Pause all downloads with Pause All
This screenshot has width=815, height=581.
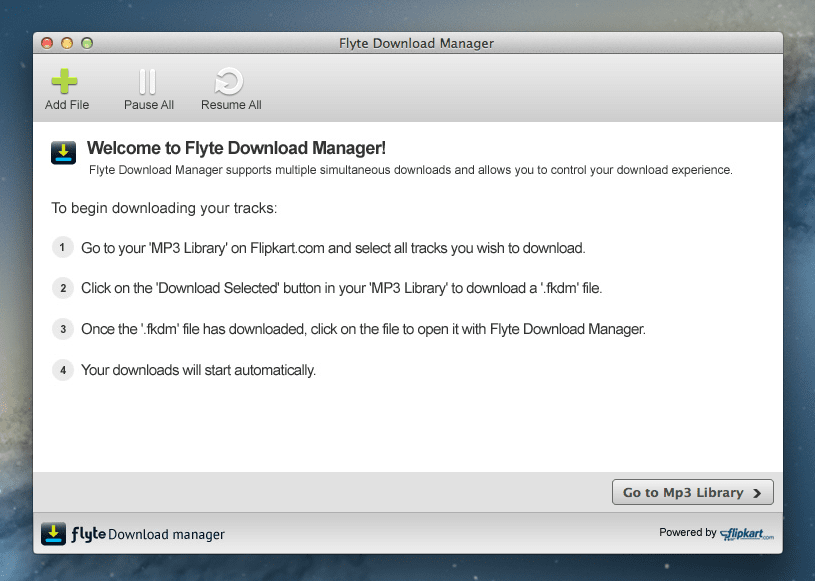point(148,89)
